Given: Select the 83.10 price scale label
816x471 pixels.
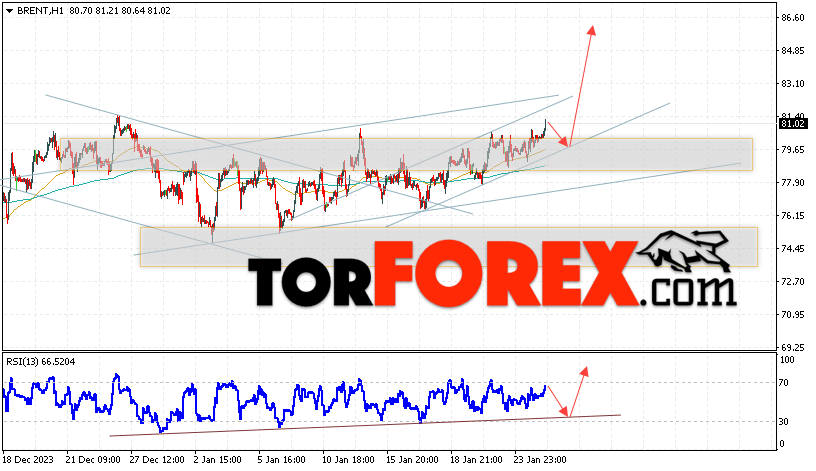Looking at the screenshot, I should (793, 83).
